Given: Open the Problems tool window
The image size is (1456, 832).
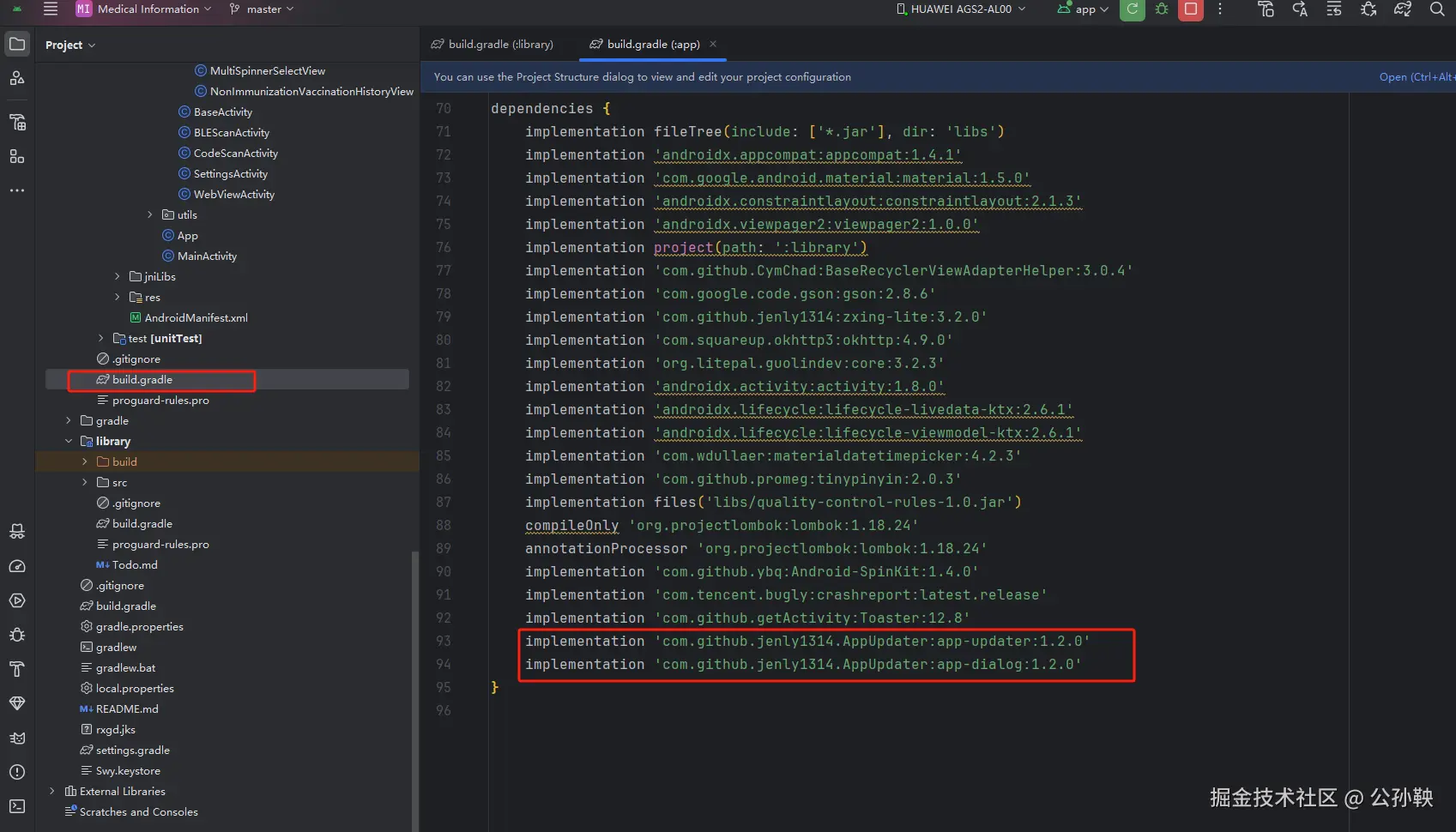Looking at the screenshot, I should pyautogui.click(x=17, y=772).
